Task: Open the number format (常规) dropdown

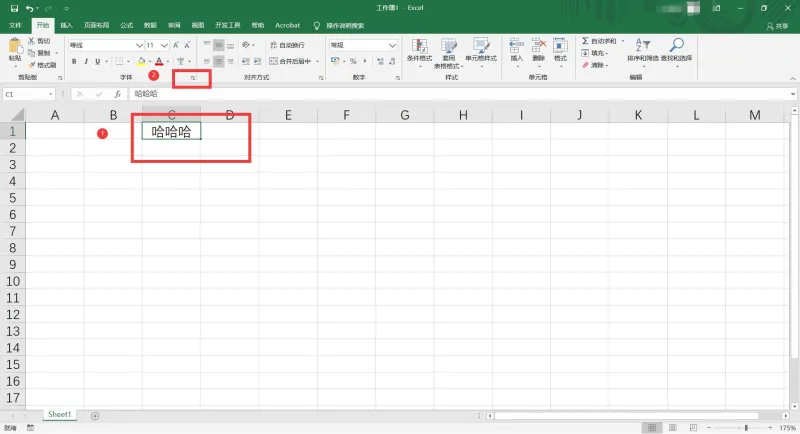Action: [392, 45]
